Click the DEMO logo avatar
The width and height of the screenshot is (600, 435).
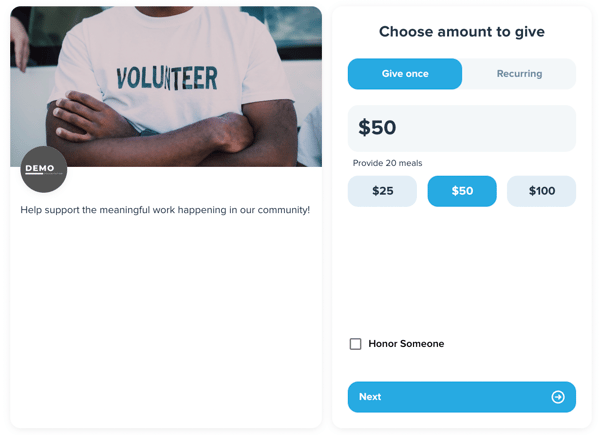coord(44,170)
